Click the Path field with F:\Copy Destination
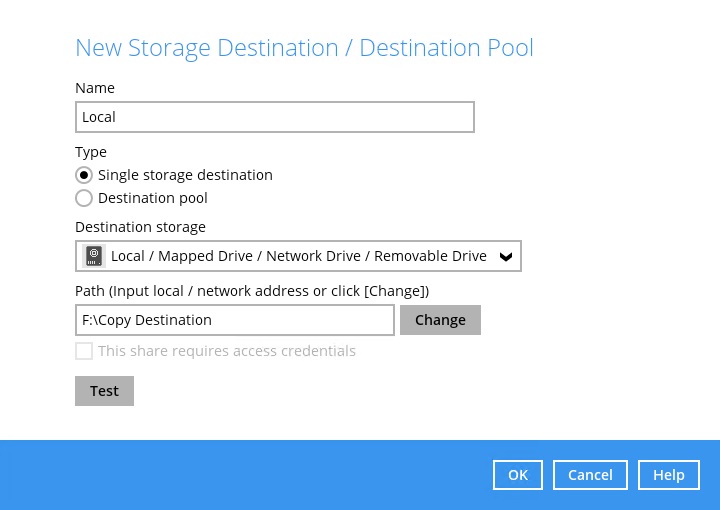The image size is (720, 510). coord(235,320)
